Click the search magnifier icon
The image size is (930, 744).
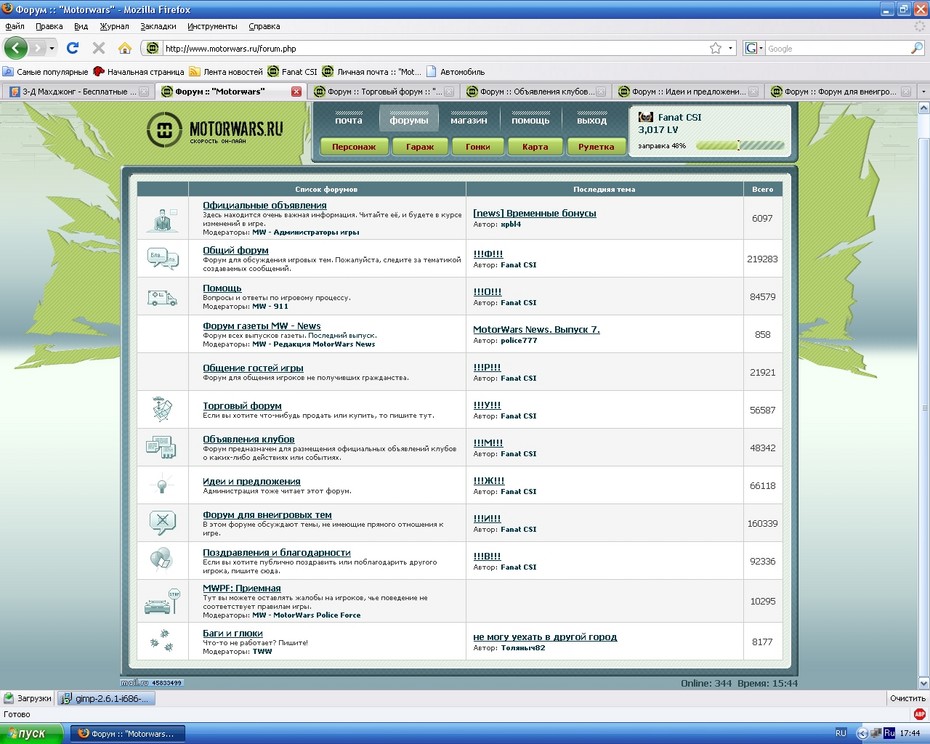click(x=916, y=49)
